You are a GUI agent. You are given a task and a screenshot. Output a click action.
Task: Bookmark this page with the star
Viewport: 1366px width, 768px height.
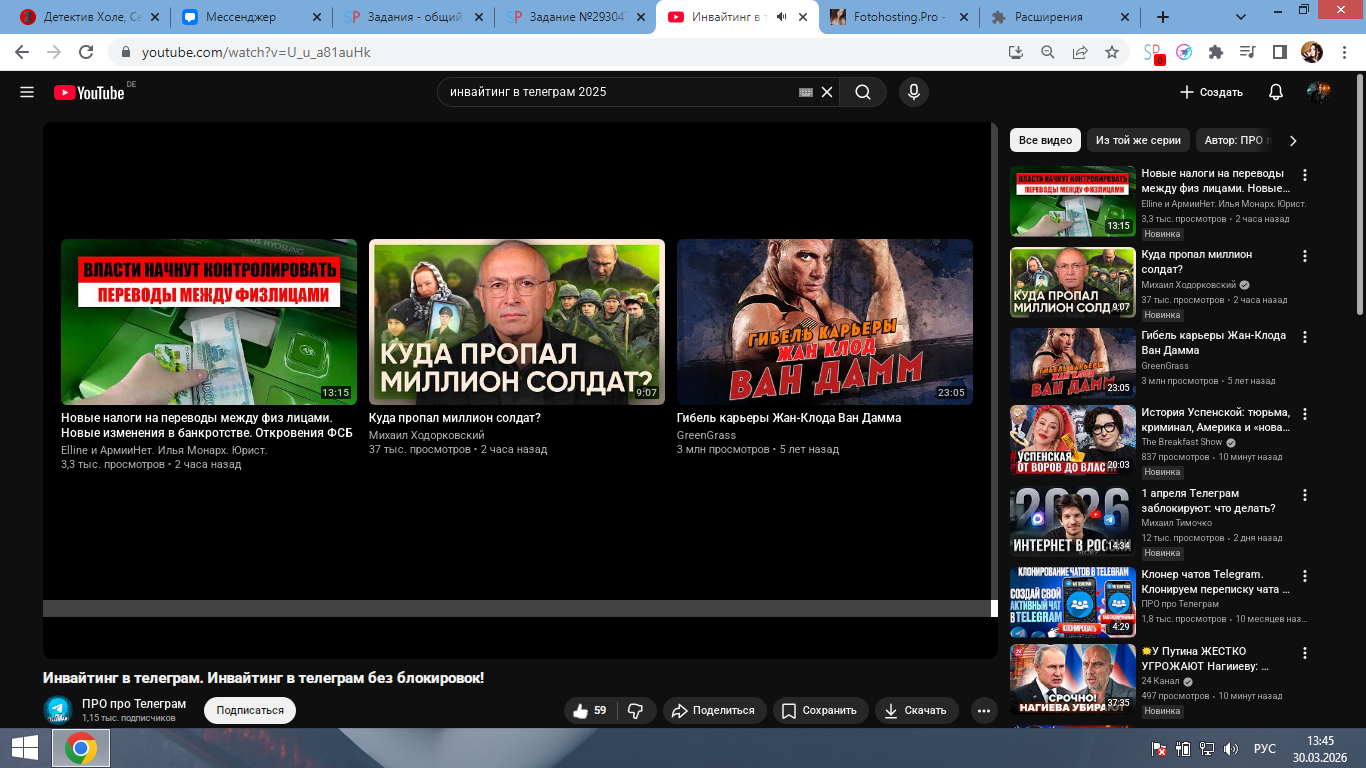[x=1112, y=52]
